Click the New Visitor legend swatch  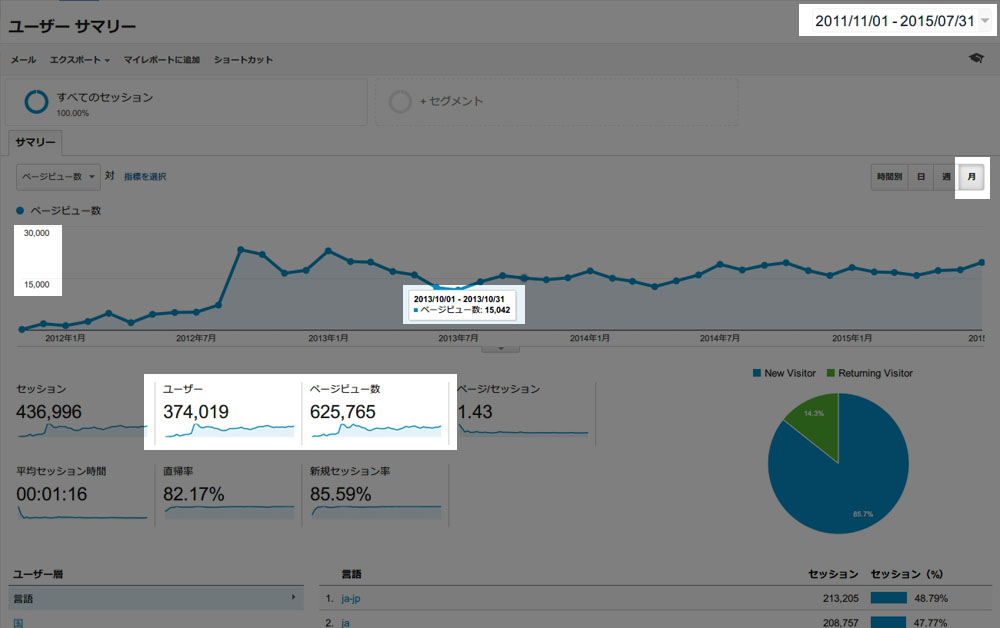point(757,373)
